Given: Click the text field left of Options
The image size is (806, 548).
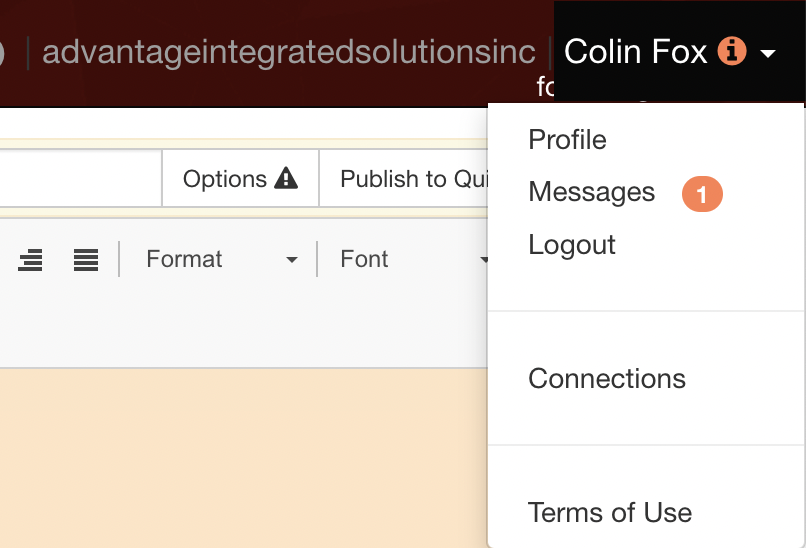Looking at the screenshot, I should pos(80,179).
